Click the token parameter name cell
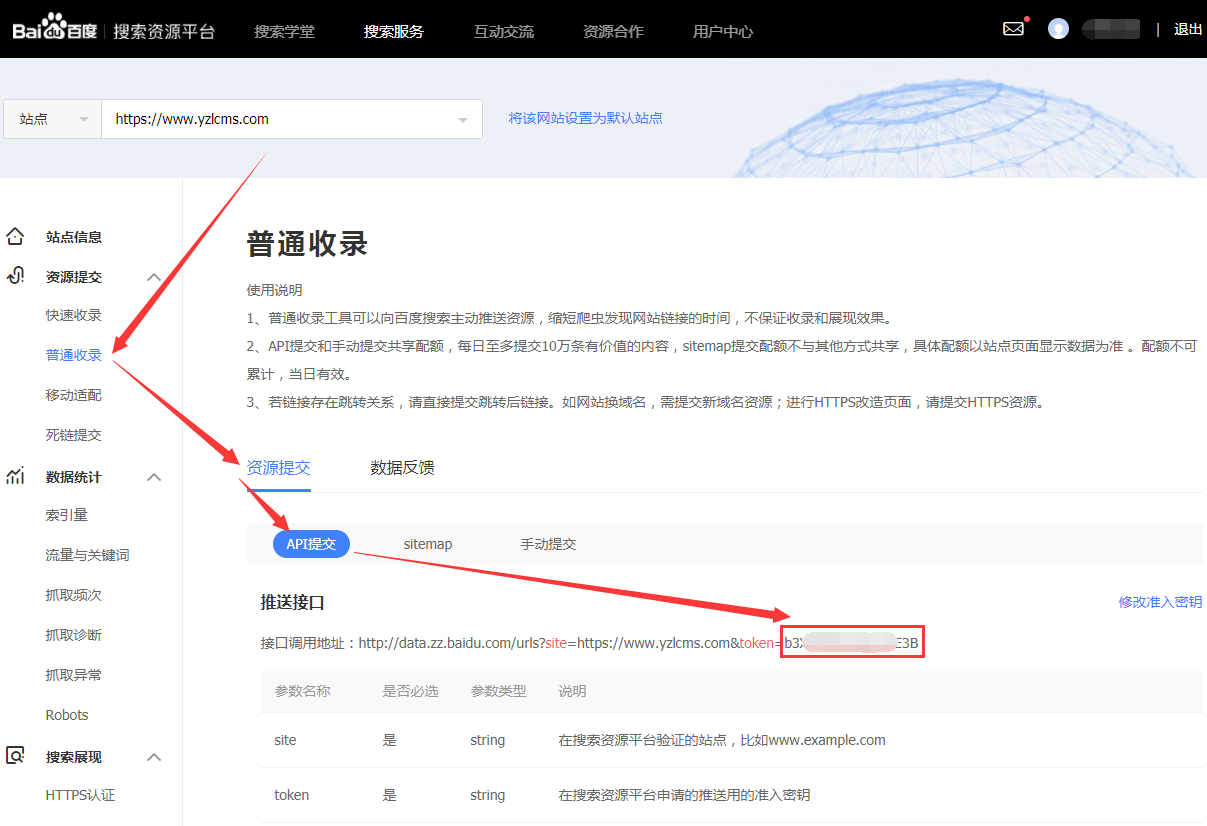The image size is (1207, 826). coord(291,795)
